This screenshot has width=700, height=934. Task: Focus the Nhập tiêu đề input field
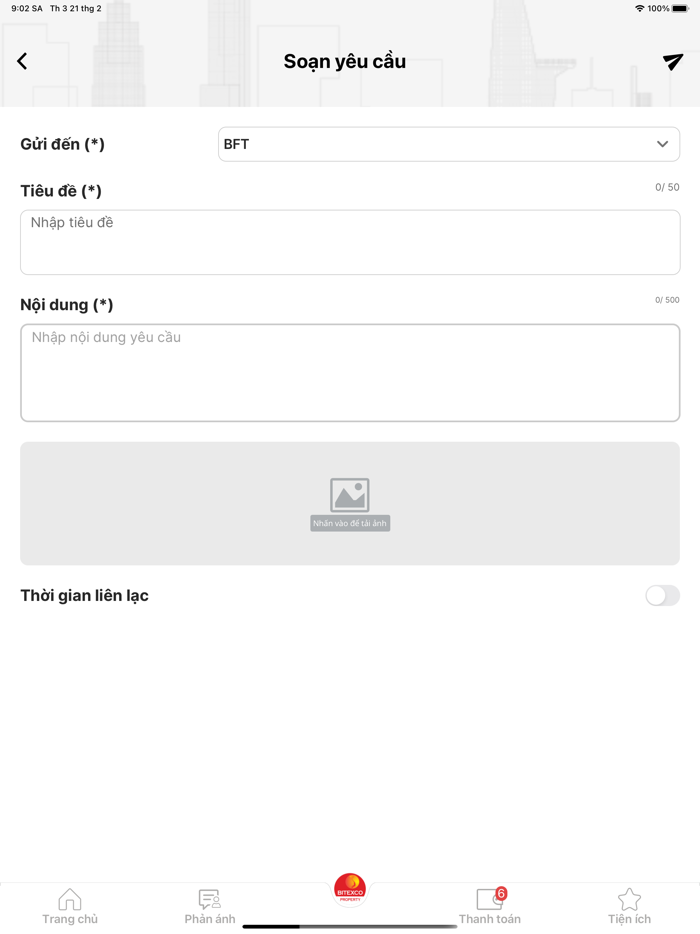350,242
